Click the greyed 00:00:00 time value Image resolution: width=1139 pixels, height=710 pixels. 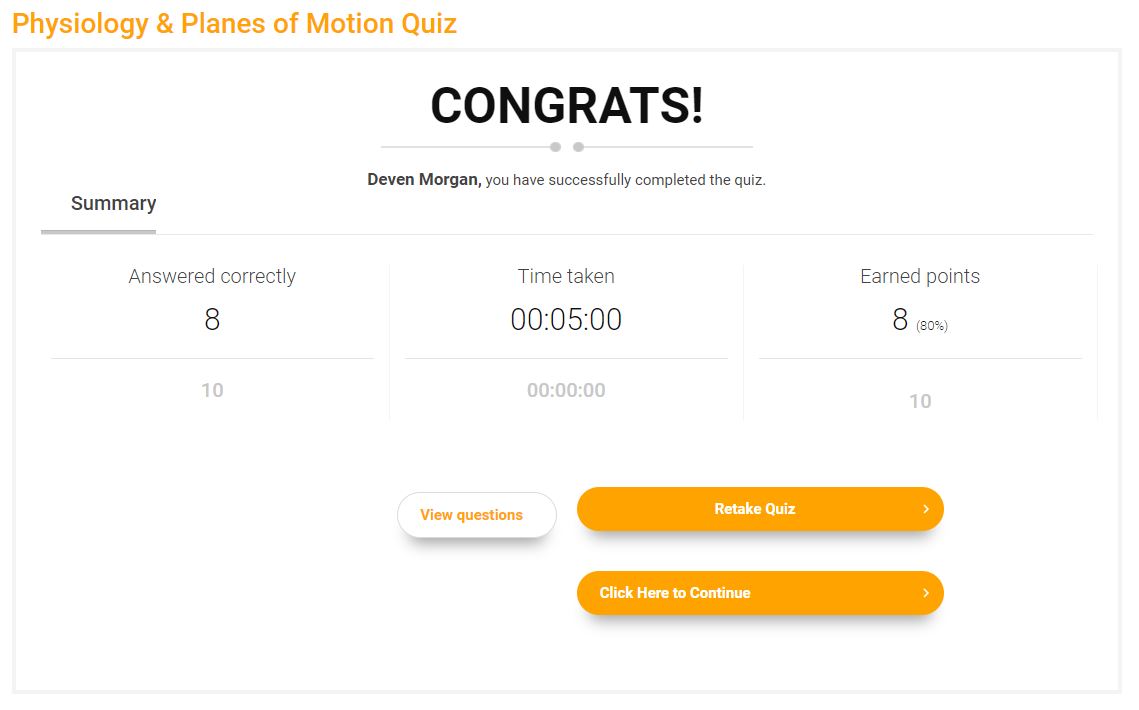(x=566, y=391)
